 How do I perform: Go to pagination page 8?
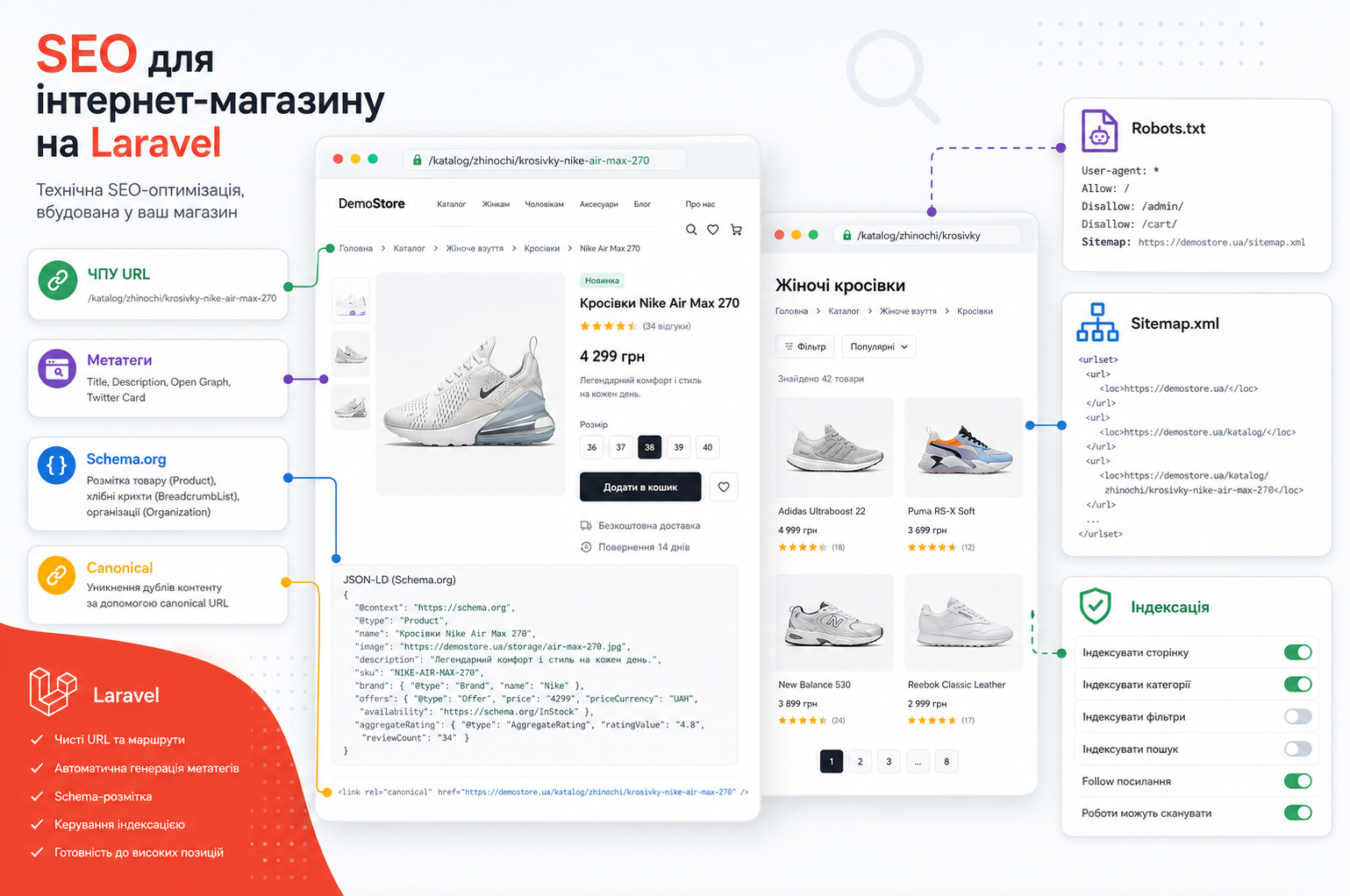(946, 761)
